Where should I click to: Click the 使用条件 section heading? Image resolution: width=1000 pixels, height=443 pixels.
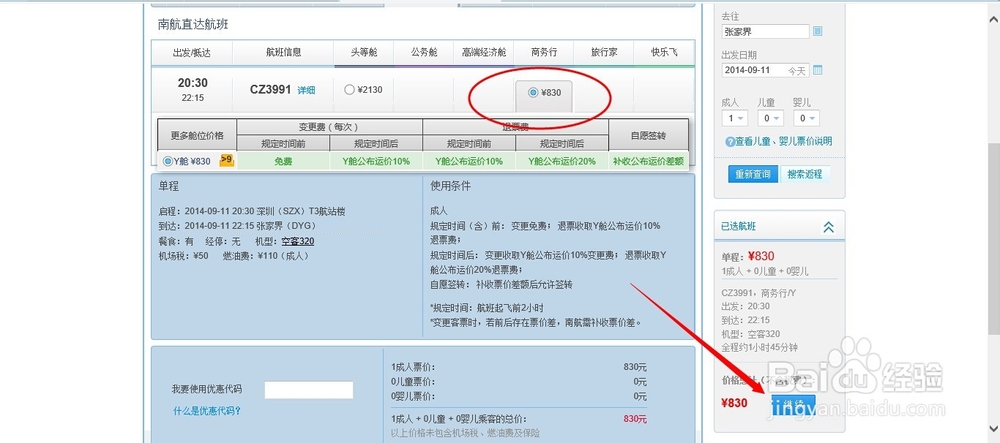pyautogui.click(x=450, y=186)
